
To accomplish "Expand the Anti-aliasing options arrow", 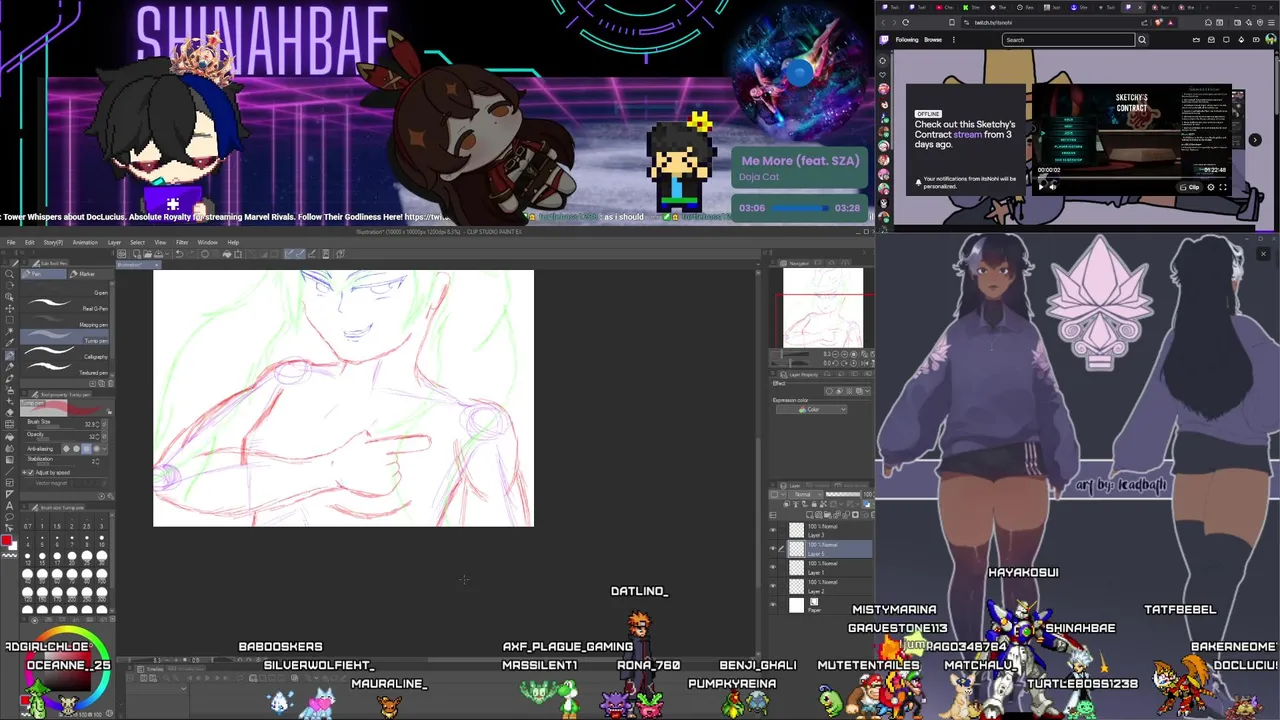I will click(x=105, y=449).
